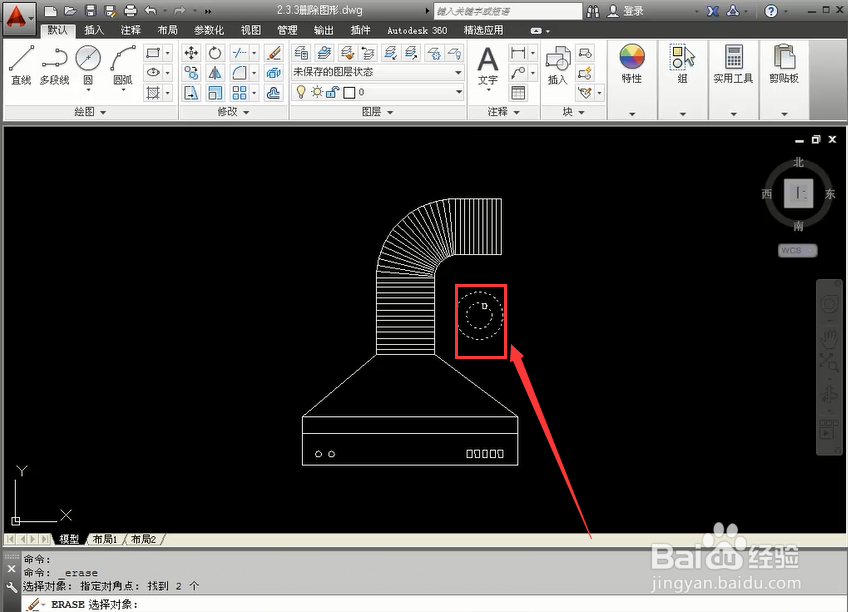Click the 登录 sign-in button
Screen dimensions: 848x612
coord(626,11)
